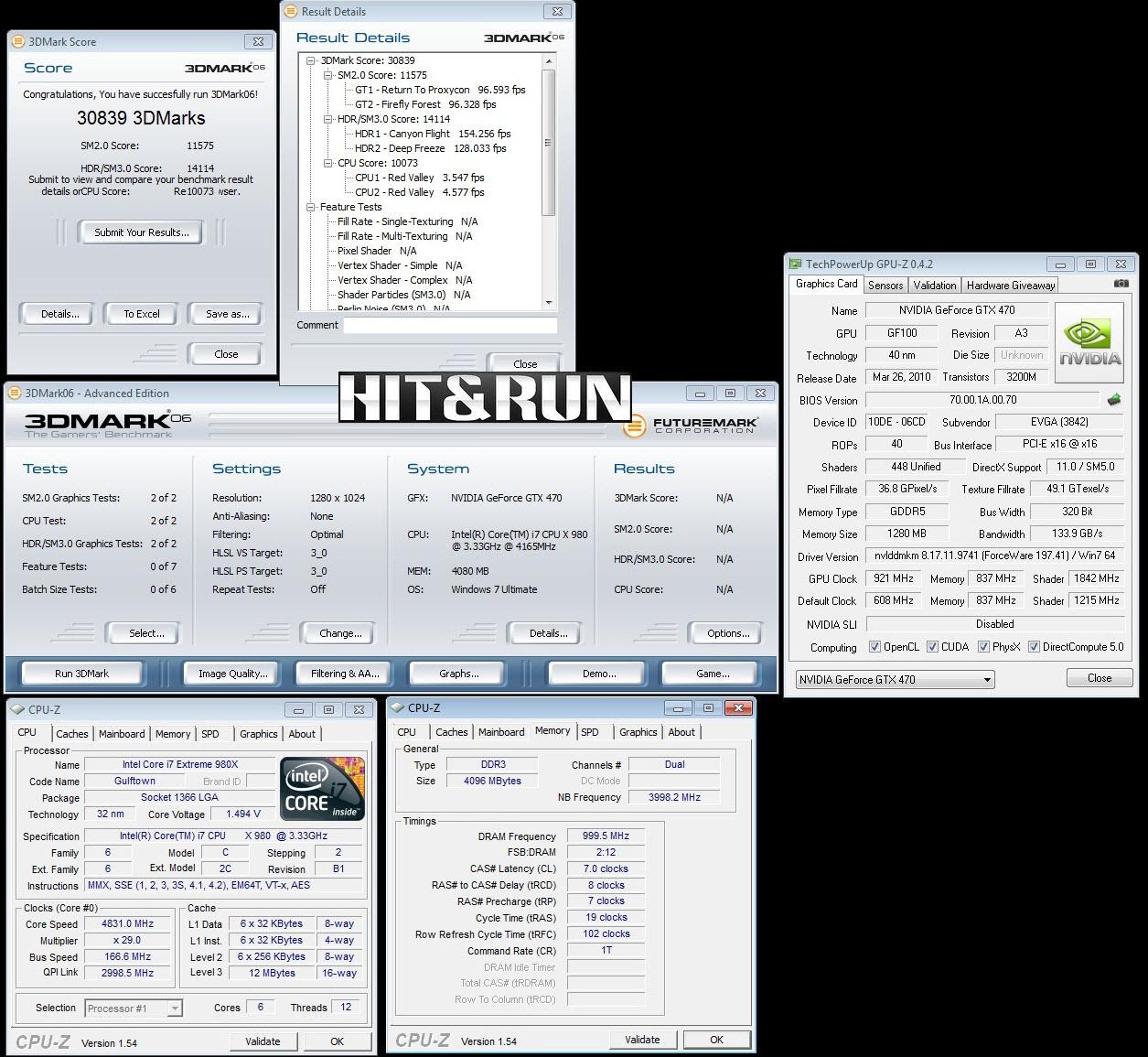Click the Graphs... button
1148x1057 pixels.
459,674
